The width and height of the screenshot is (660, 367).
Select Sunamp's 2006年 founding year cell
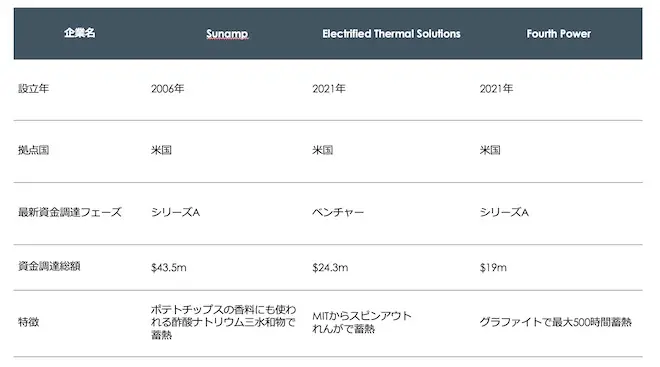168,88
